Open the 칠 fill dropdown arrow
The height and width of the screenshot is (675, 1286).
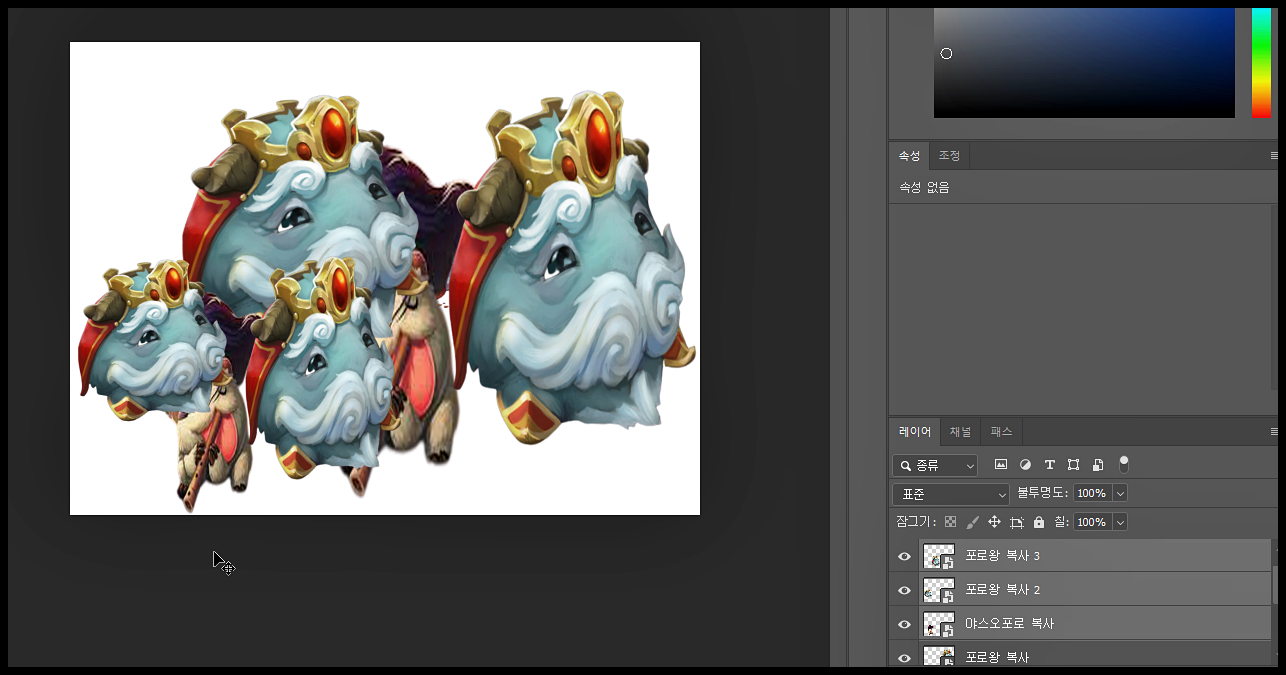1120,522
